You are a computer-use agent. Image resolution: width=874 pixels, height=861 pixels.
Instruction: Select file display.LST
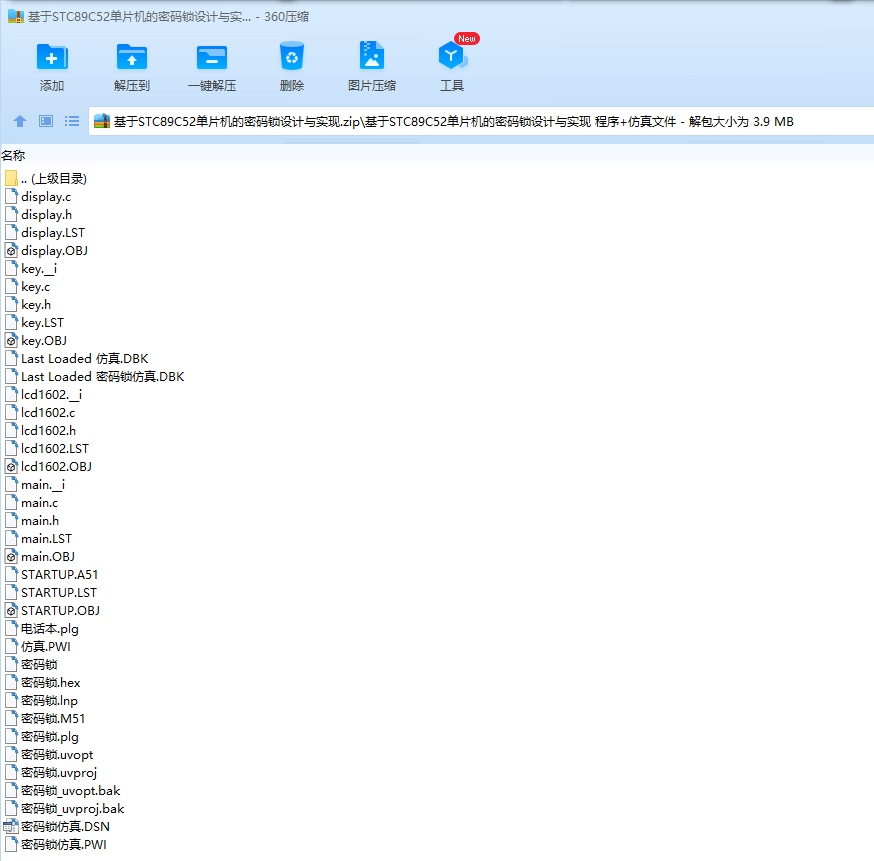click(x=53, y=232)
